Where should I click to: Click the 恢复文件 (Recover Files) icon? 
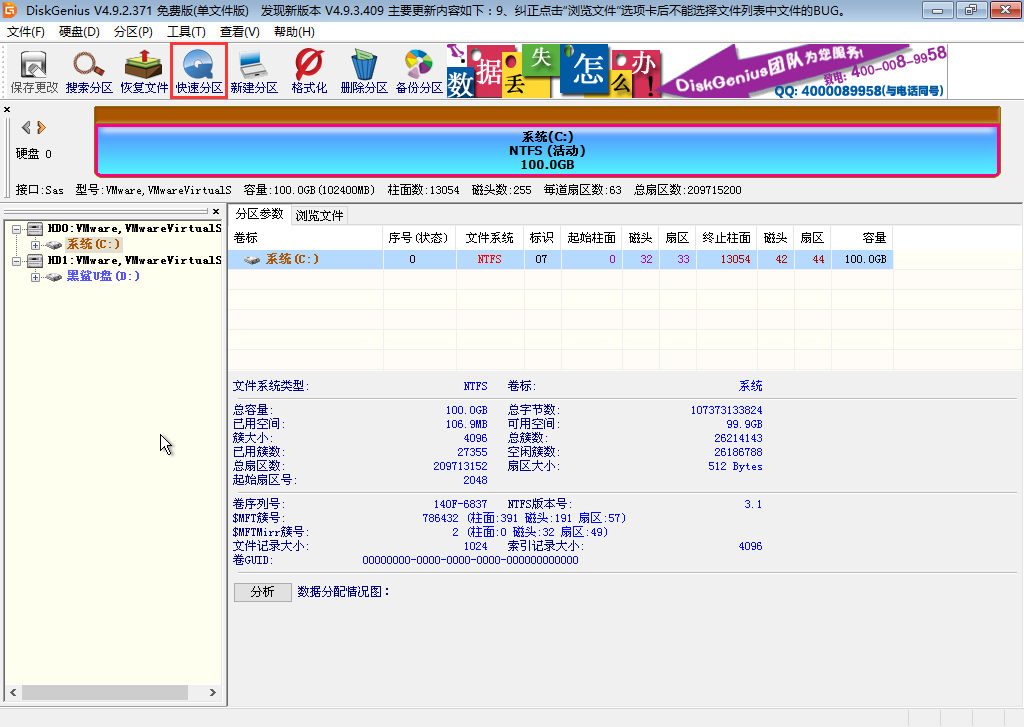click(x=144, y=72)
